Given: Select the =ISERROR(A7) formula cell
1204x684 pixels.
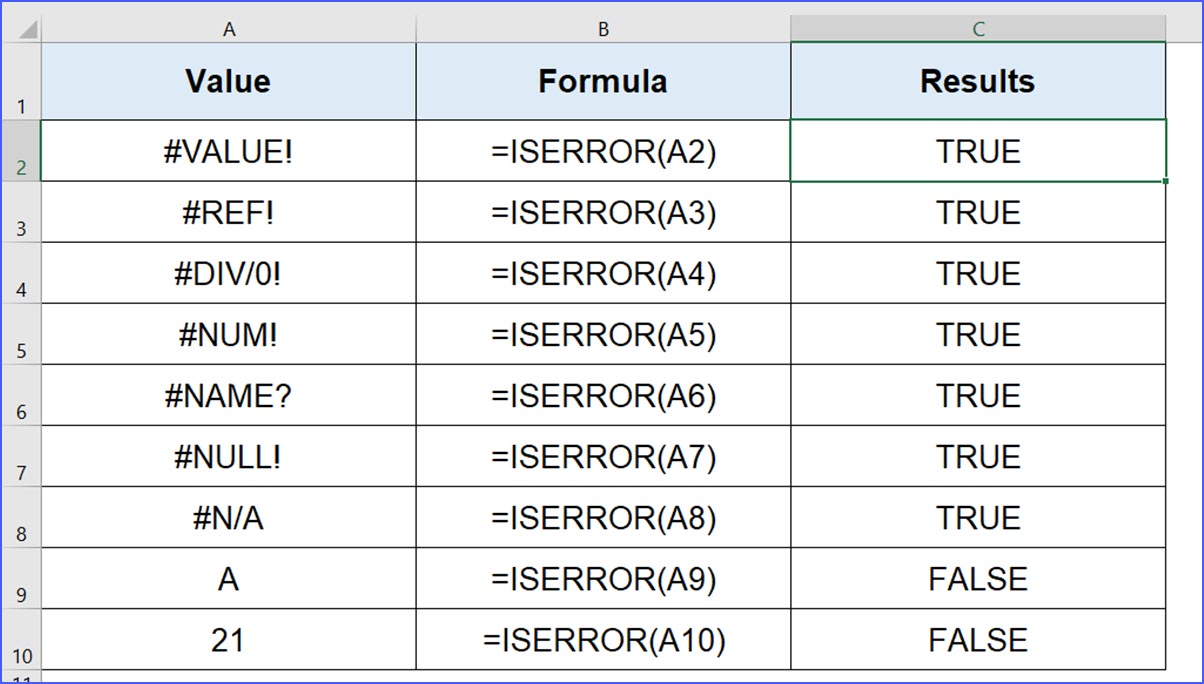Looking at the screenshot, I should pyautogui.click(x=603, y=457).
